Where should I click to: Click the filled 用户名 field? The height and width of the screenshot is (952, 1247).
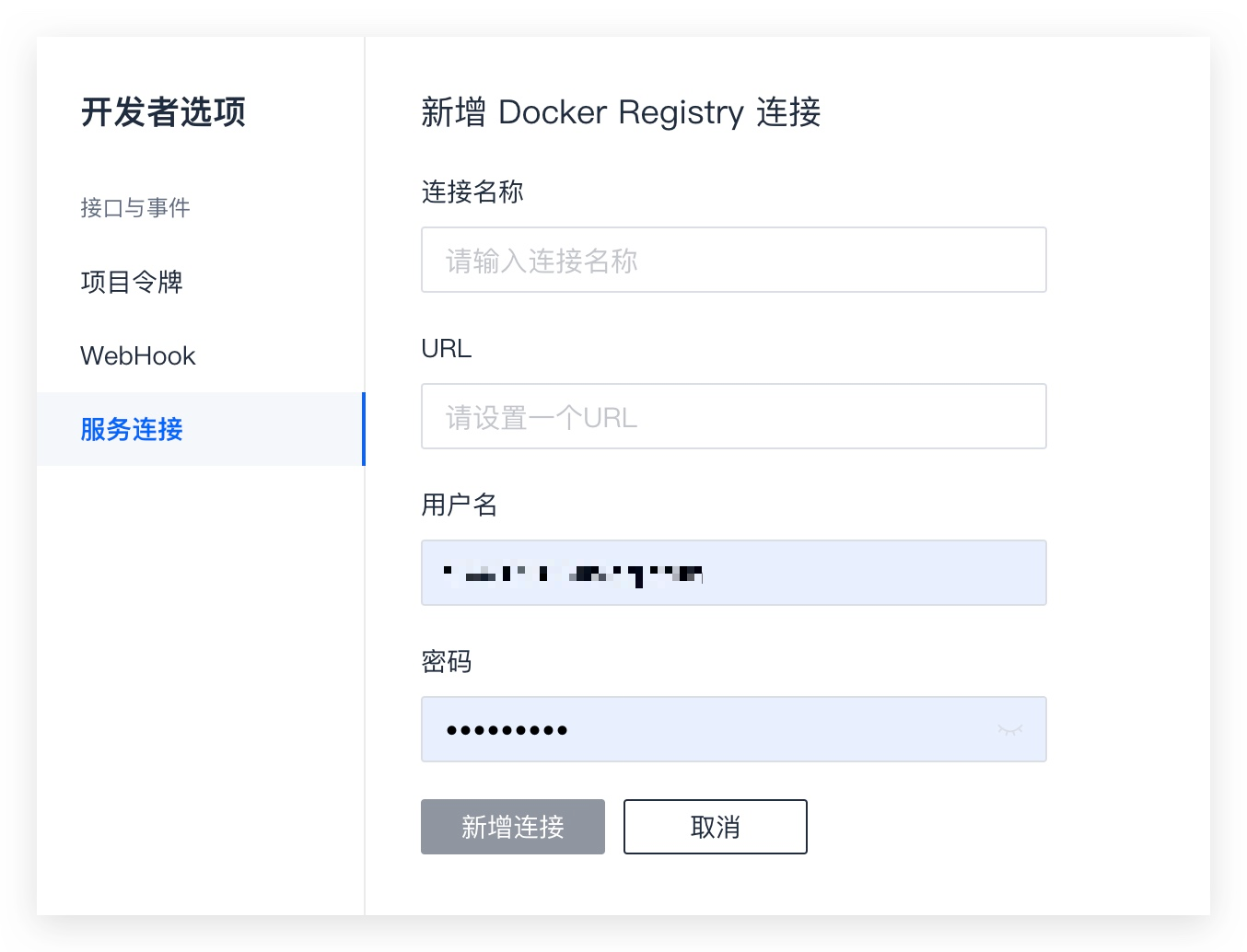coord(733,573)
